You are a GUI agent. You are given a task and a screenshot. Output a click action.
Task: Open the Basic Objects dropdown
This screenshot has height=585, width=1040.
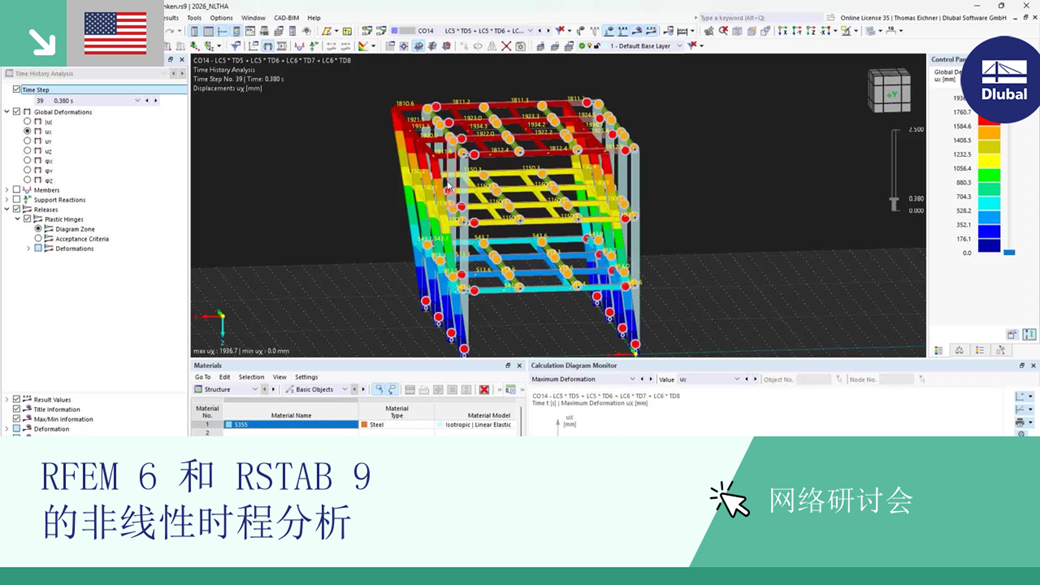click(345, 389)
